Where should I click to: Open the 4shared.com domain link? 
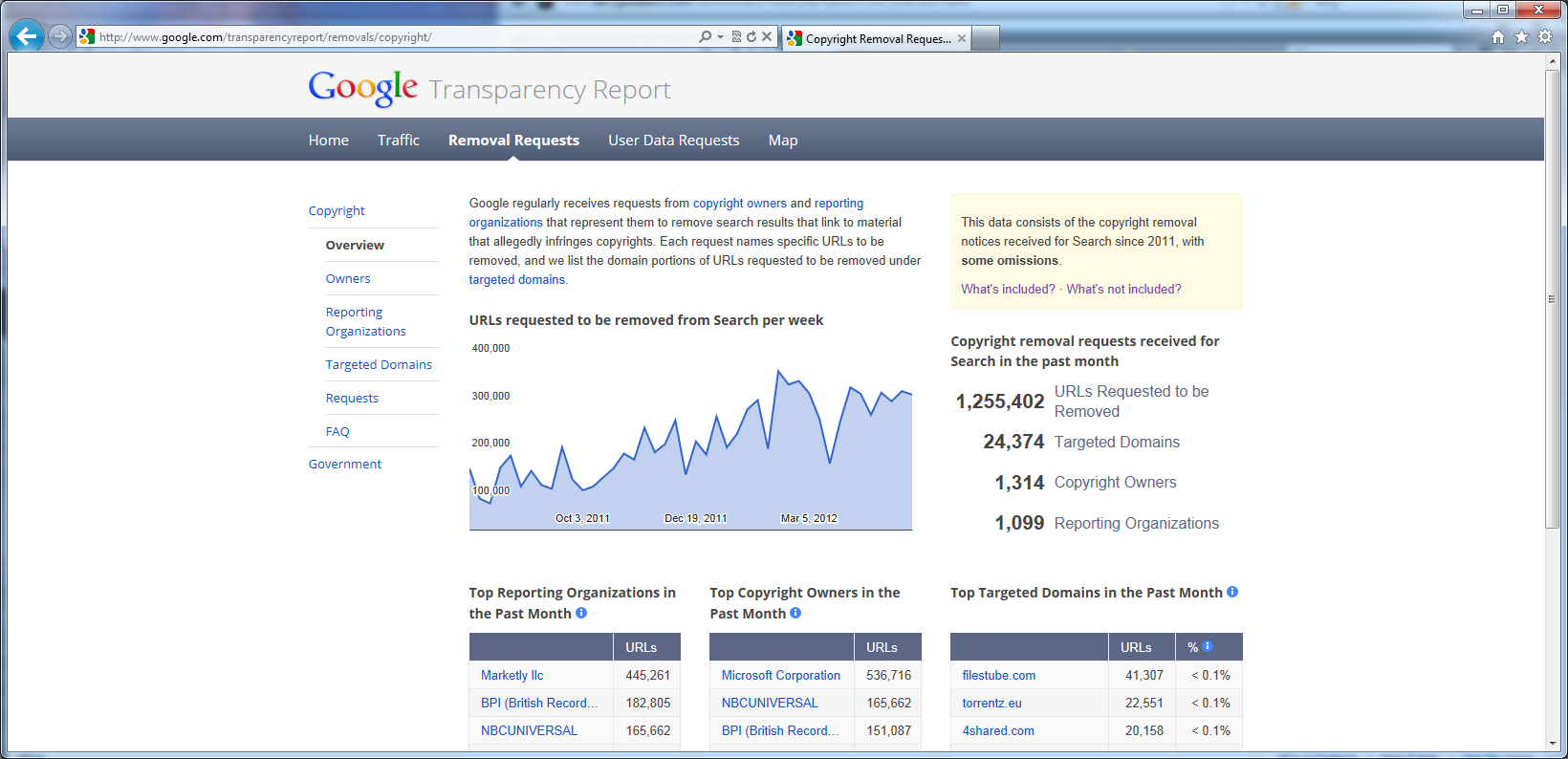(998, 730)
